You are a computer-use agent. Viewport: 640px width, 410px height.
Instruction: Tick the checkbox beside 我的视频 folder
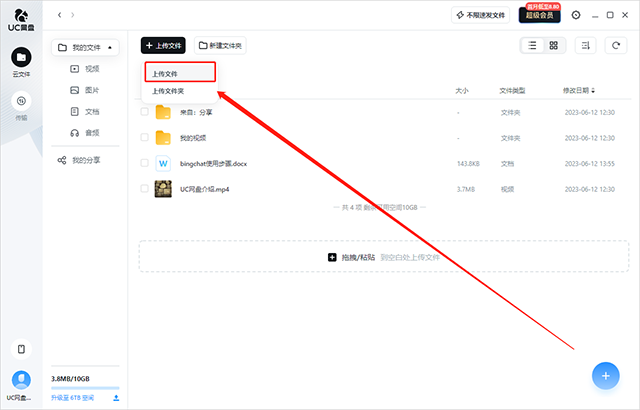145,137
